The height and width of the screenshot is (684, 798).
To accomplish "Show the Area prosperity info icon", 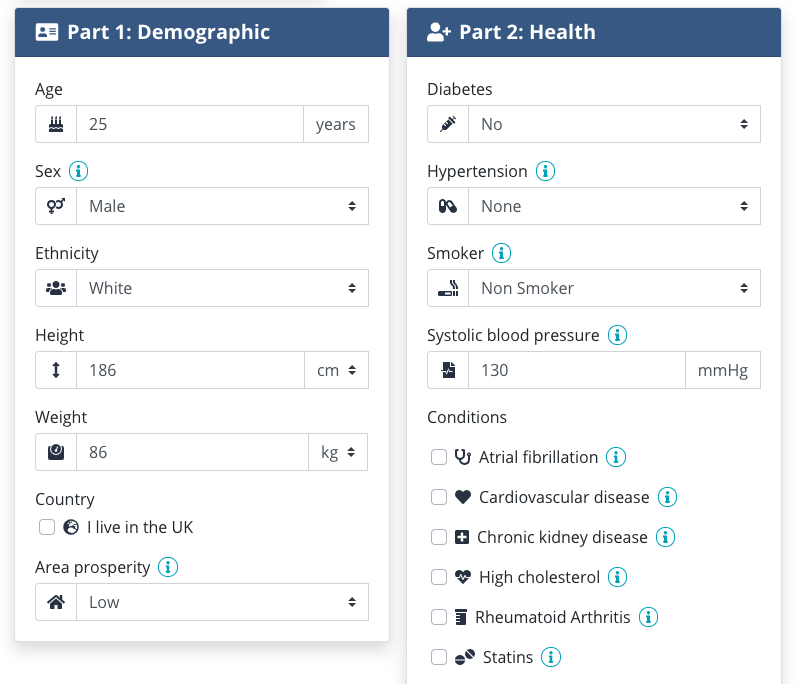I will (168, 567).
